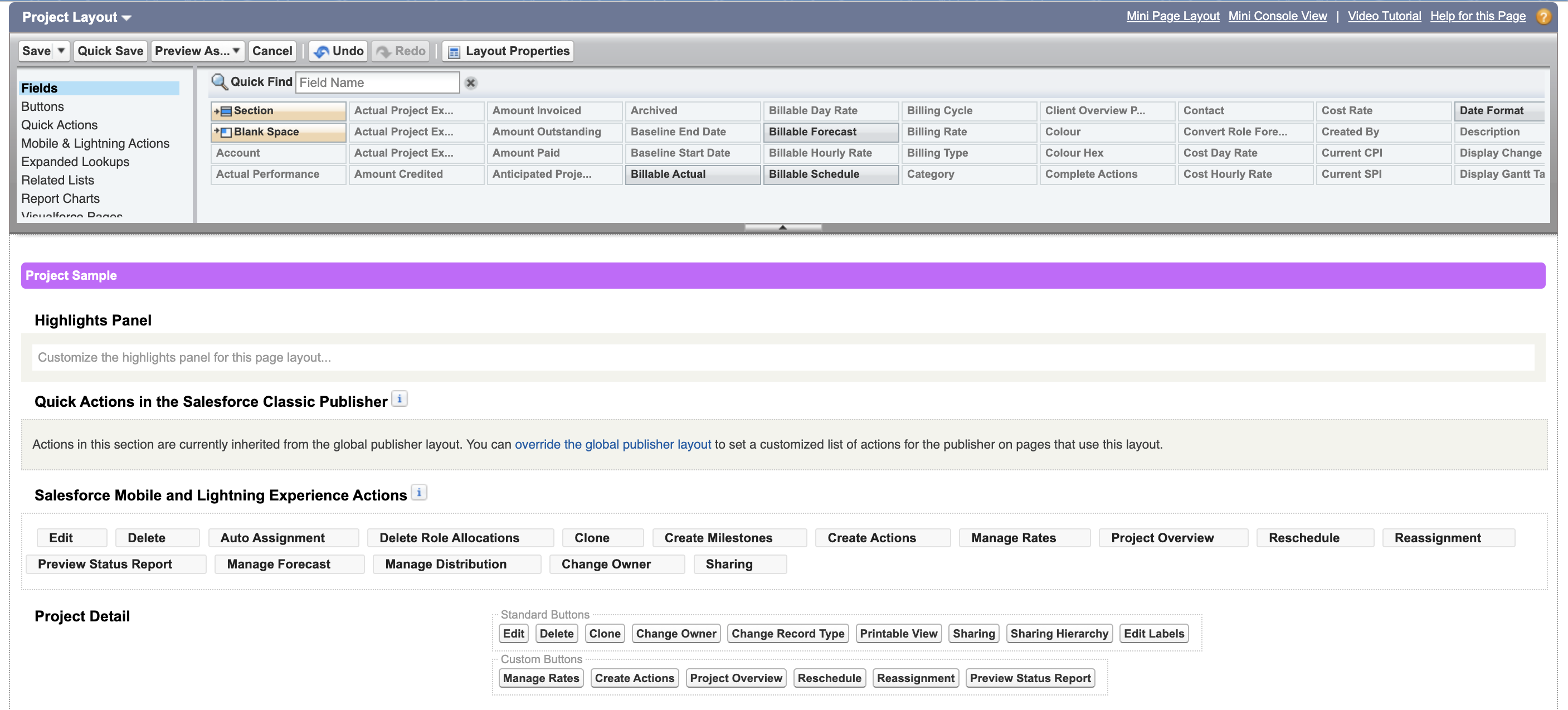Click the Quick Find field name input
This screenshot has height=710, width=1568.
click(377, 83)
